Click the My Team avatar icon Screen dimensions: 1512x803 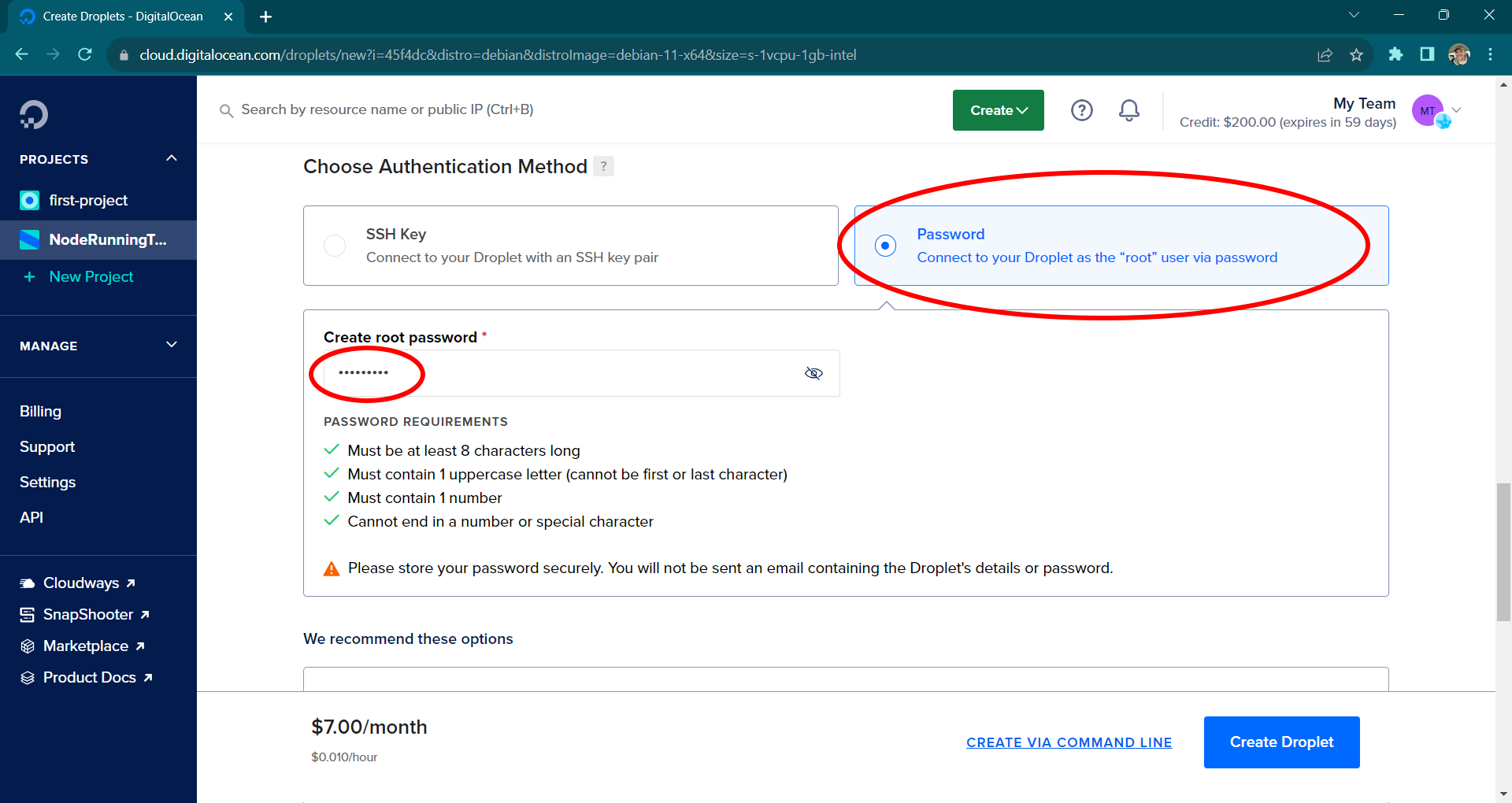1428,111
